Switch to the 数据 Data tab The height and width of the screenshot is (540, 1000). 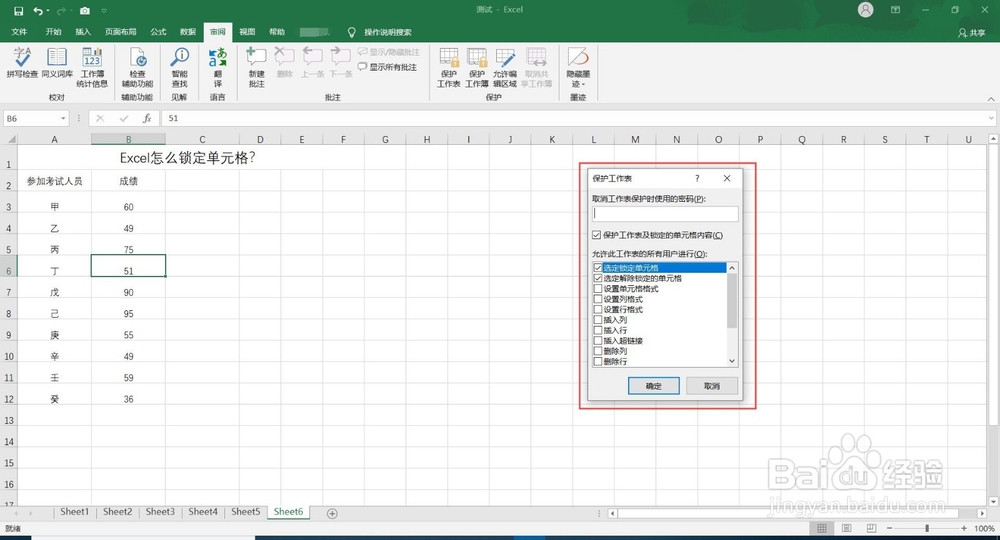[188, 32]
